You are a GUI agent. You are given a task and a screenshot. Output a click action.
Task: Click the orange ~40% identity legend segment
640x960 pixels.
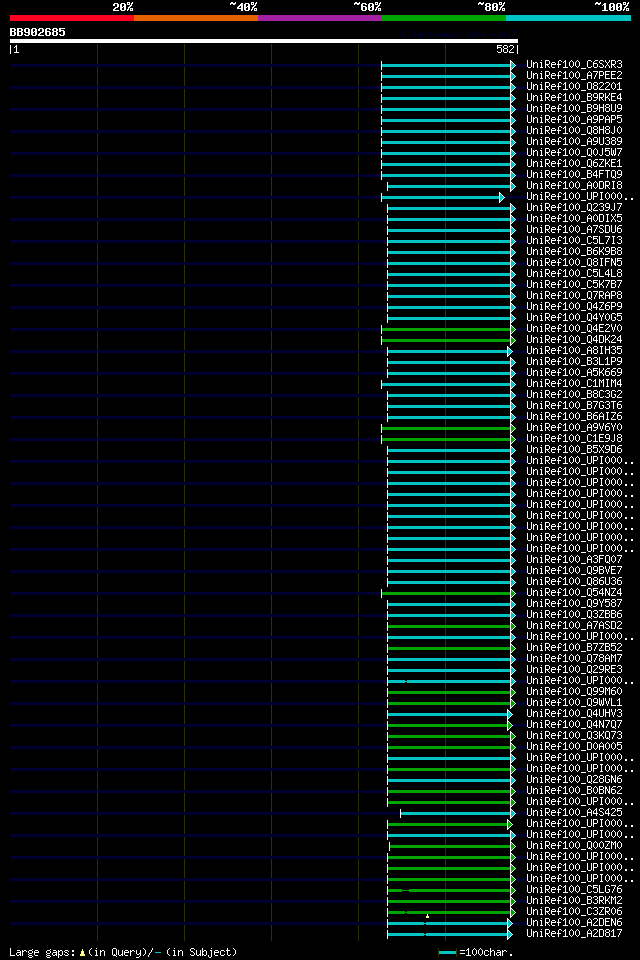196,18
